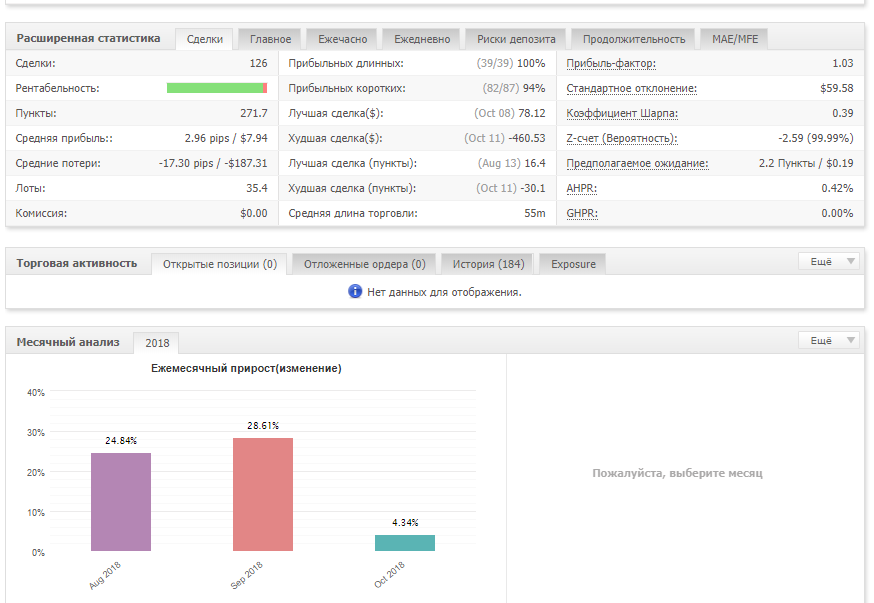The image size is (874, 603).
Task: Click the GHPR value 0.00%
Action: [837, 213]
